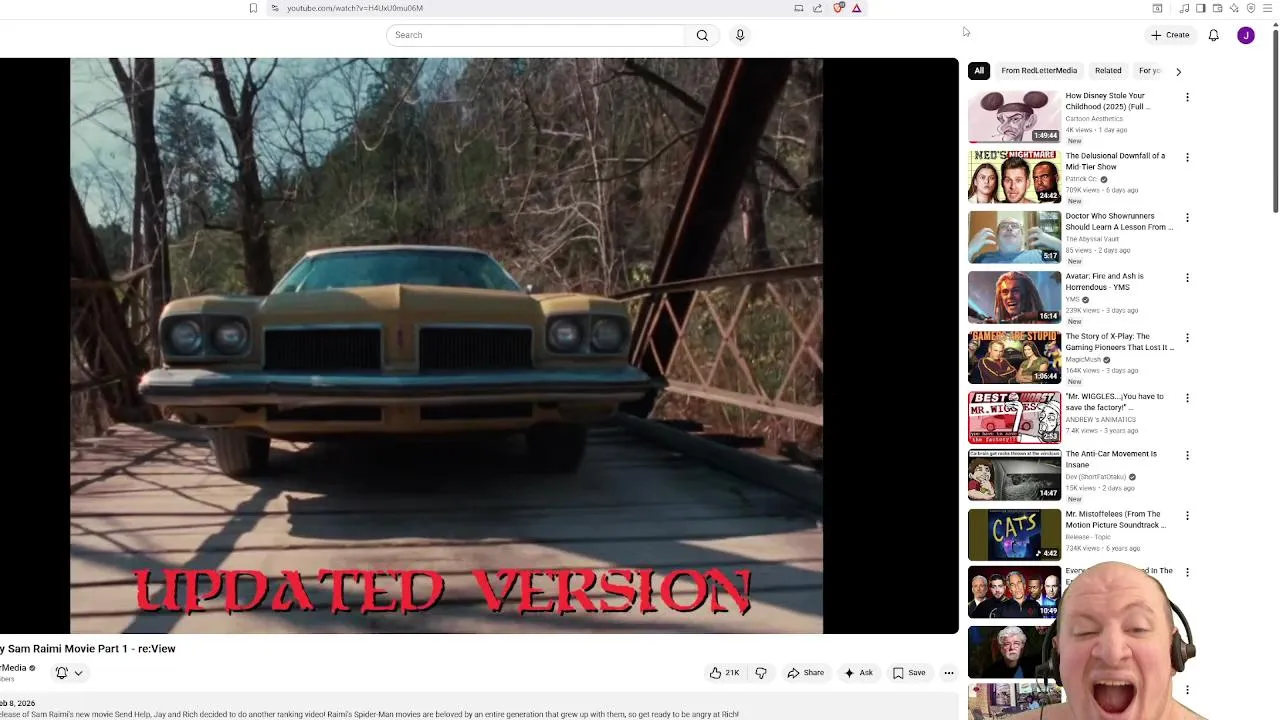The image size is (1280, 720).
Task: Select the For you filter chip
Action: [1150, 71]
